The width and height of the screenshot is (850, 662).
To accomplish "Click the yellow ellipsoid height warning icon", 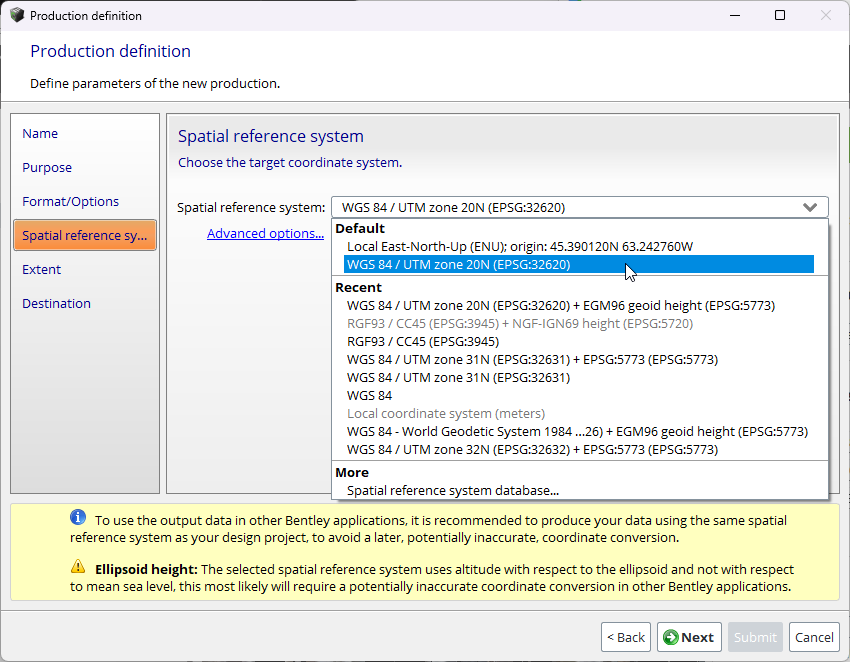I will tap(78, 566).
